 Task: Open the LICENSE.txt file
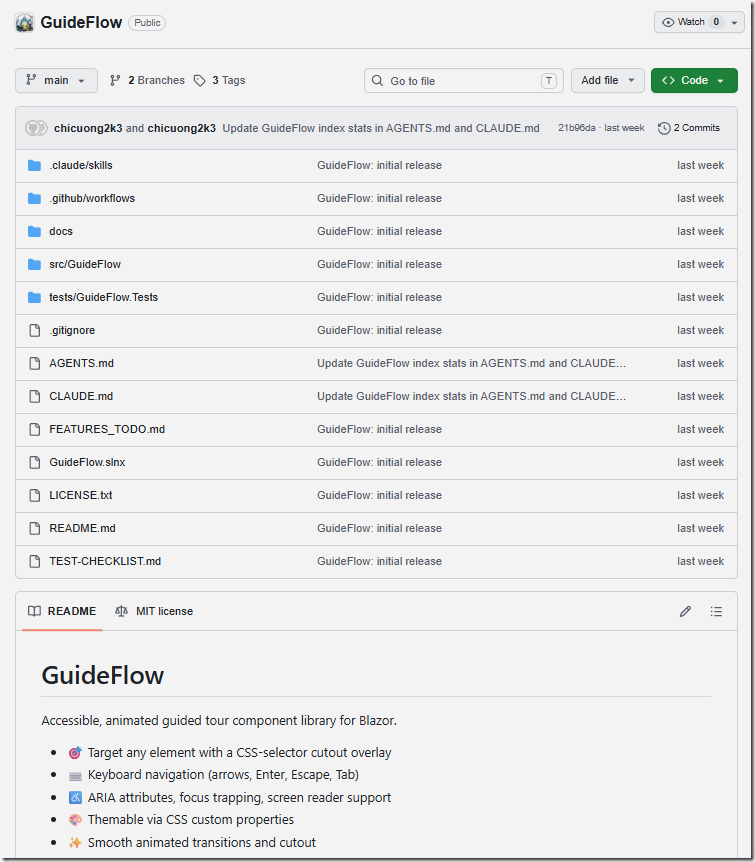pyautogui.click(x=81, y=495)
